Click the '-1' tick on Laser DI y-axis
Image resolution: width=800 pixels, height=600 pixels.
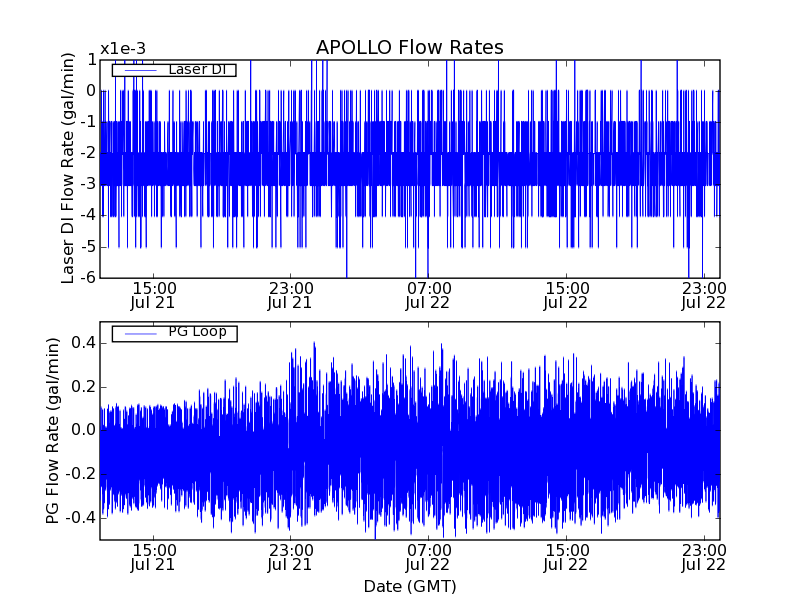[87, 122]
